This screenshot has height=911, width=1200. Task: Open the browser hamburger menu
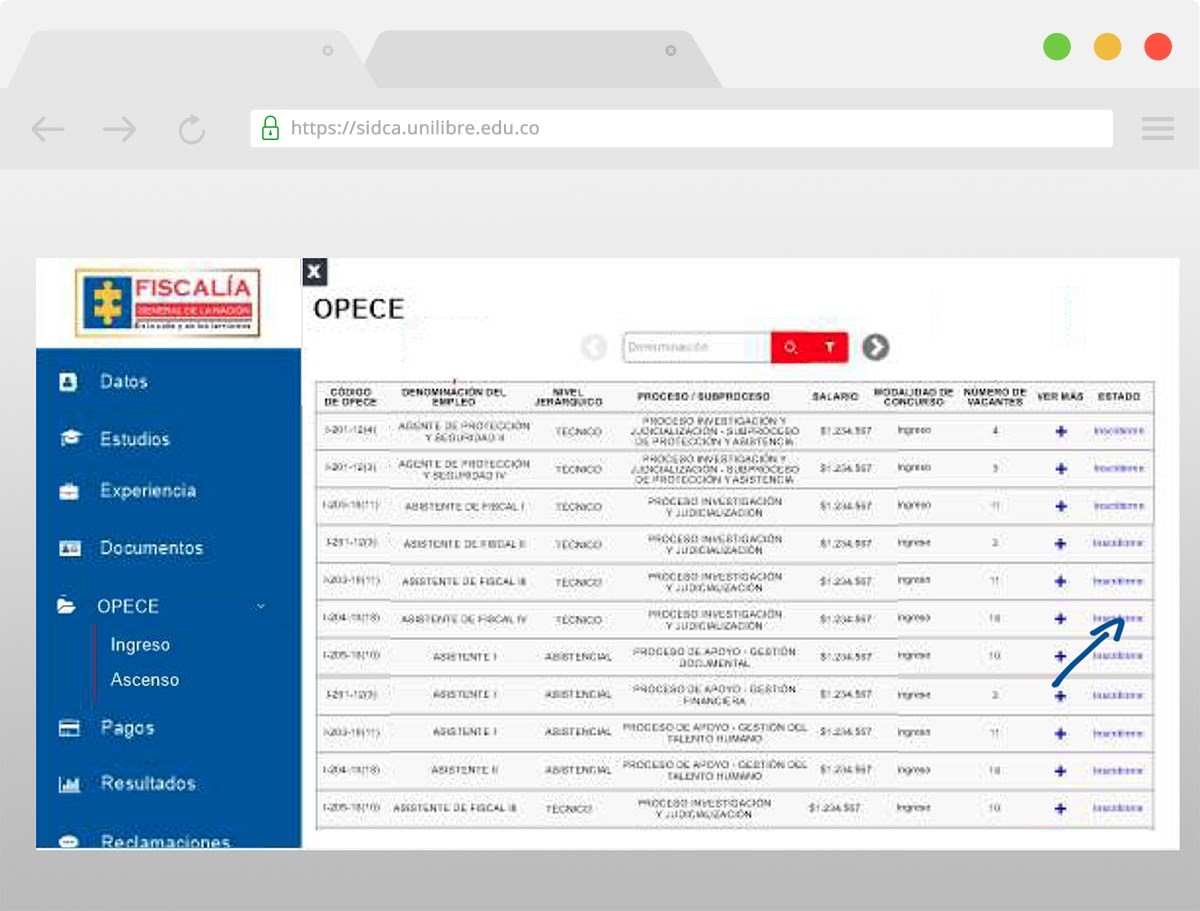1157,129
